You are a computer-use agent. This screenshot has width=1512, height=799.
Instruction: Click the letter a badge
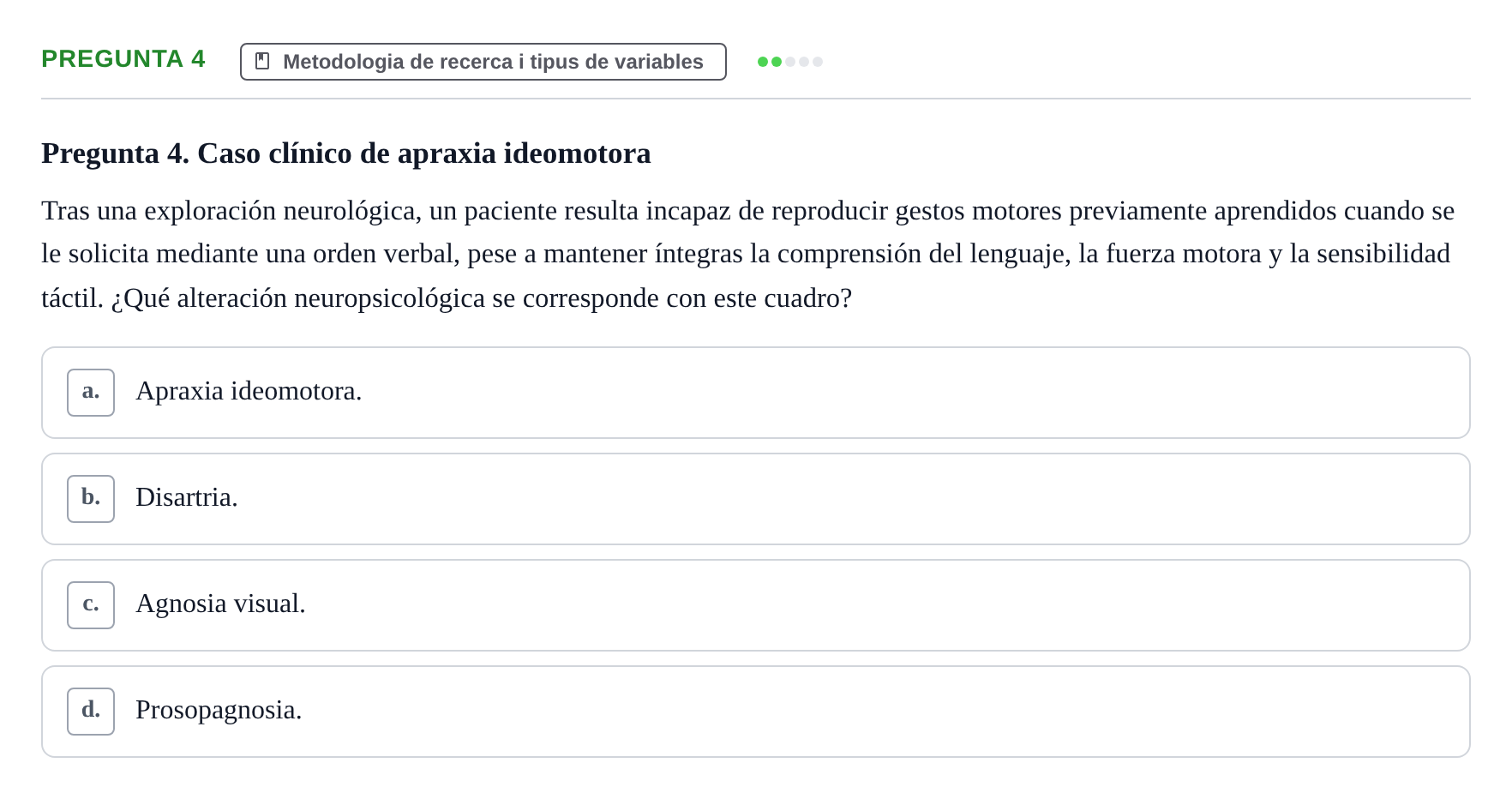91,393
